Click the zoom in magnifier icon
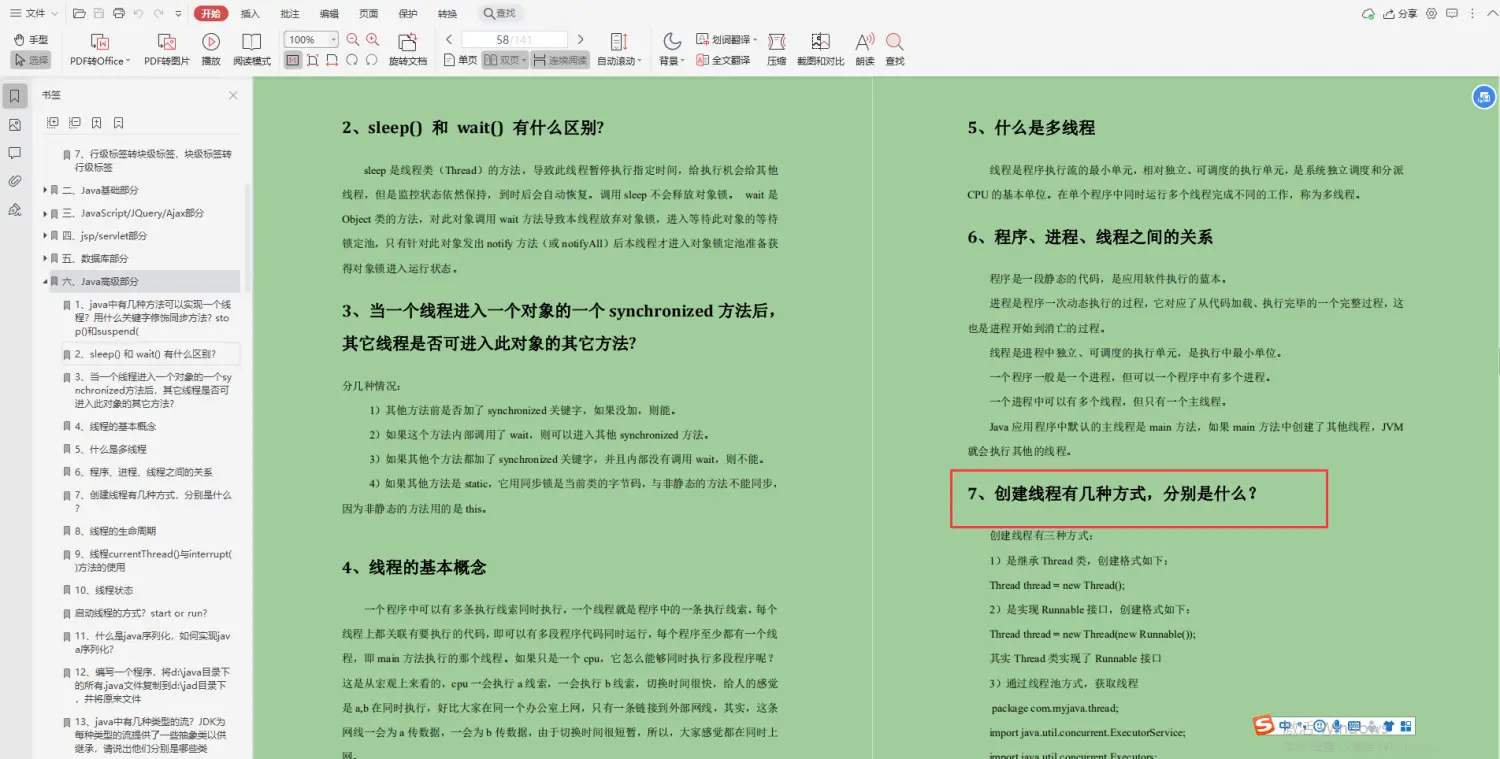 pyautogui.click(x=373, y=40)
